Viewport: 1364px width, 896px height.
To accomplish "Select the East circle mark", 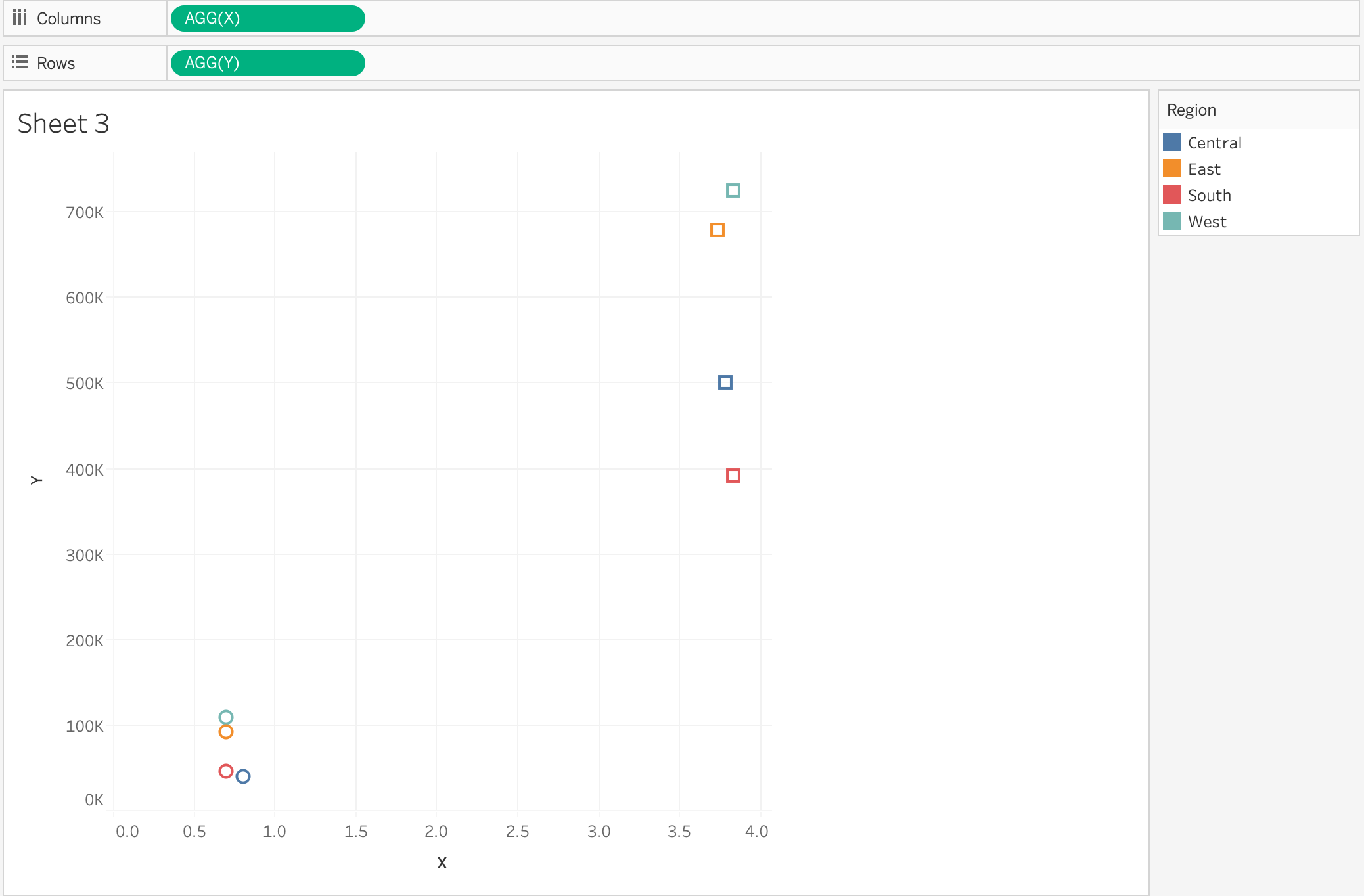I will tap(225, 732).
